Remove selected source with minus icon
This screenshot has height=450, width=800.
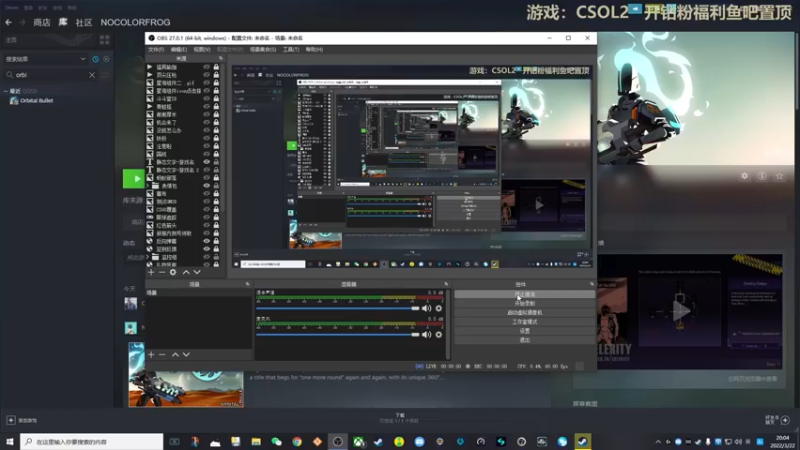click(162, 272)
